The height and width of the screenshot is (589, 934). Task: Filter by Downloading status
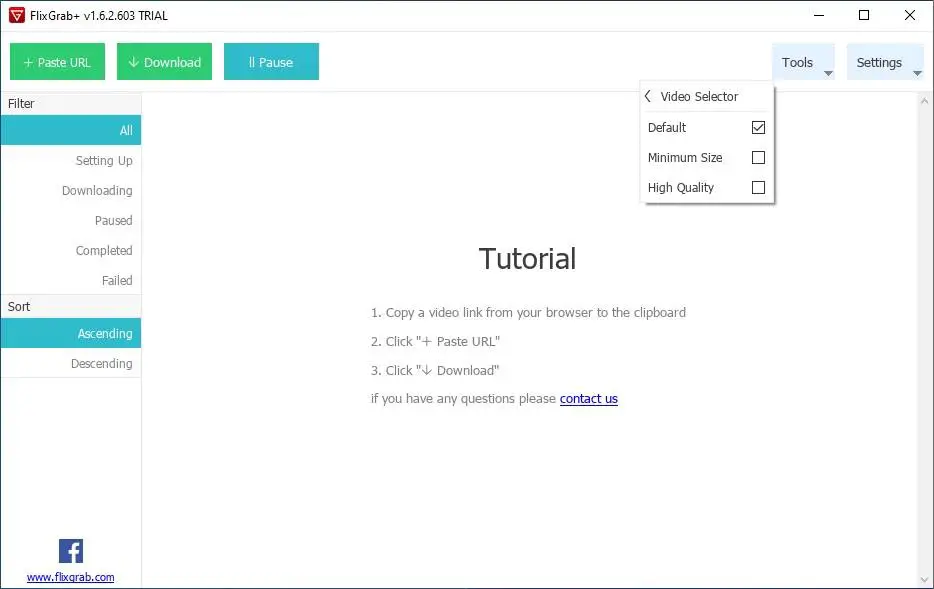[x=71, y=191]
